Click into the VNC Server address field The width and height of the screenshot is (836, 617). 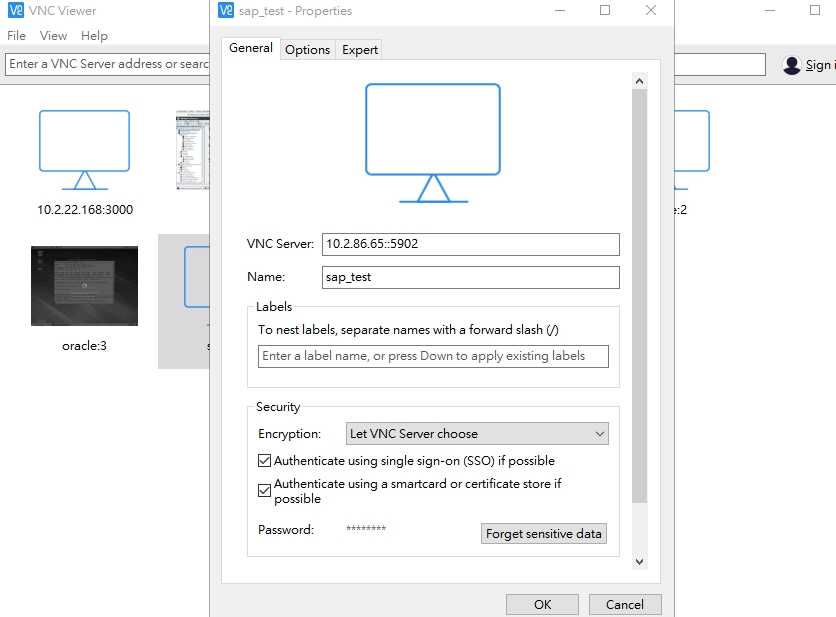point(471,244)
